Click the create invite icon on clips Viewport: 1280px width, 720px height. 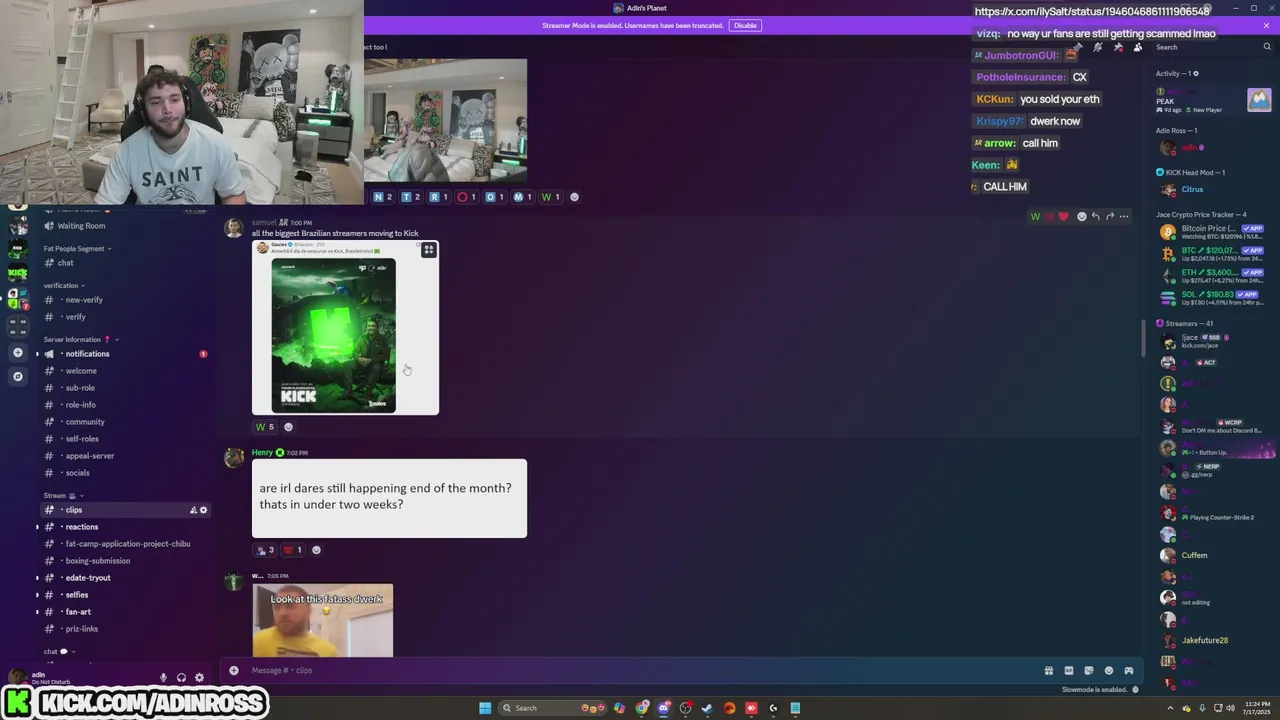193,510
